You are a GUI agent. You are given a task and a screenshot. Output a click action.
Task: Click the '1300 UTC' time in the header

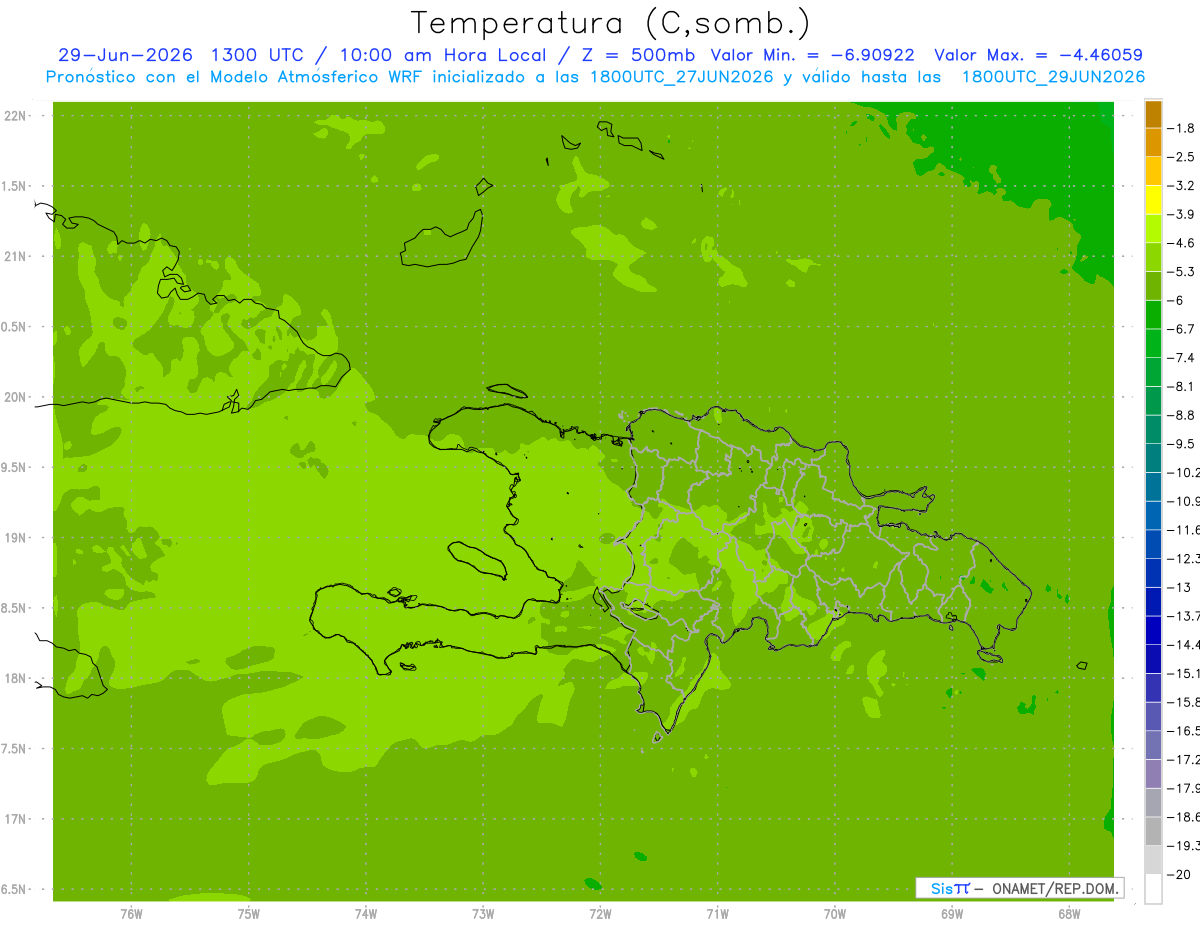tap(257, 55)
